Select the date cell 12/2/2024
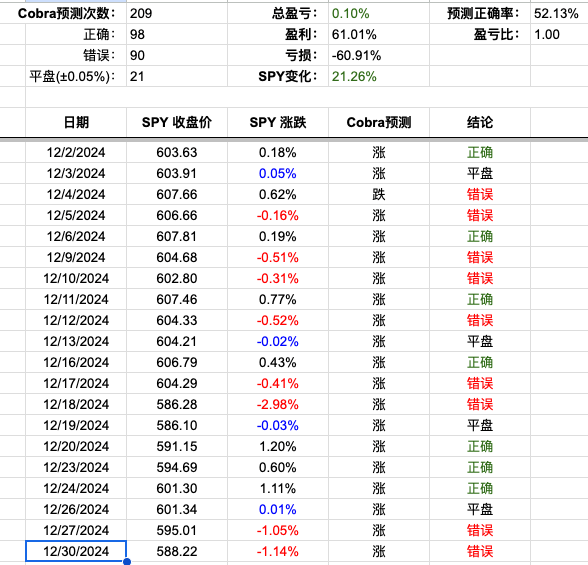Viewport: 588px width, 565px height. pos(76,152)
